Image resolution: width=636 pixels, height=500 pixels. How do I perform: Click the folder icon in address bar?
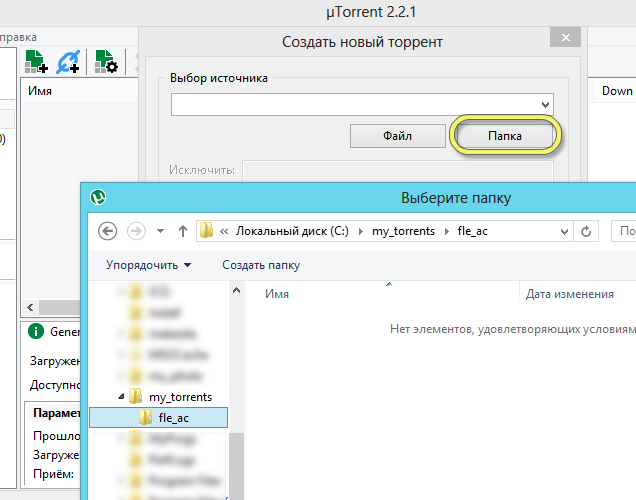[206, 230]
